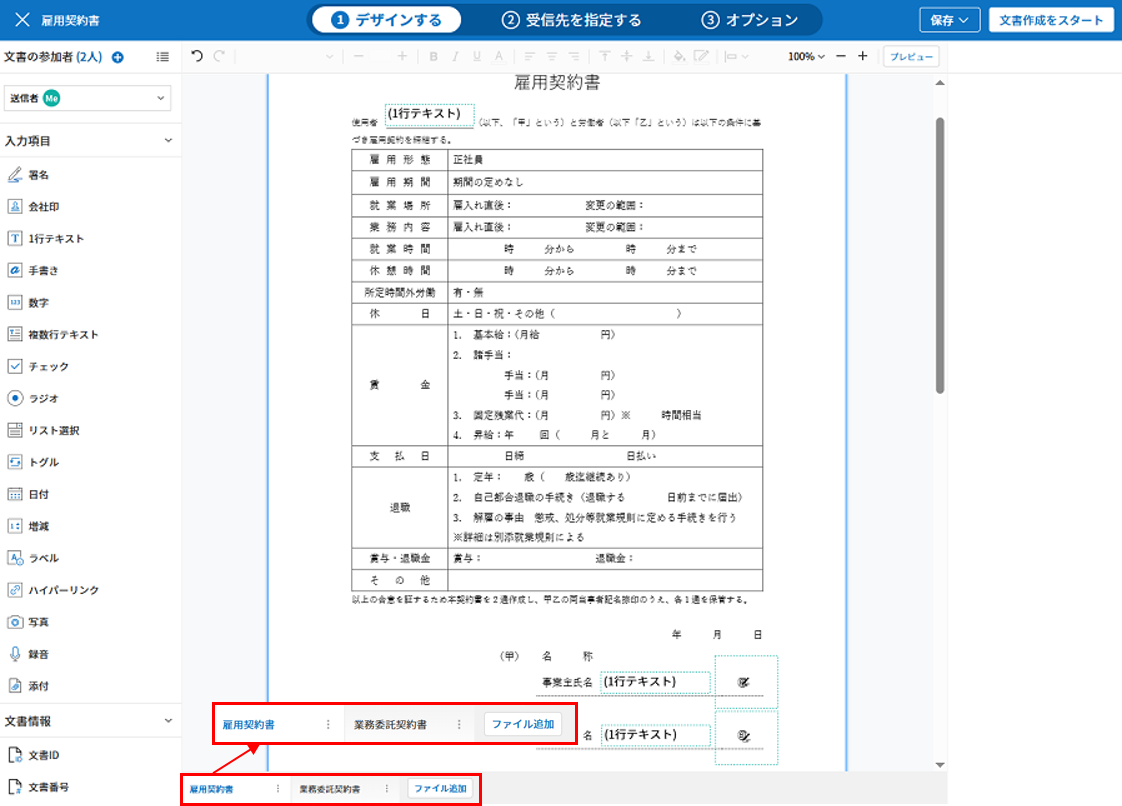Click the 写真 photo field icon

15,623
